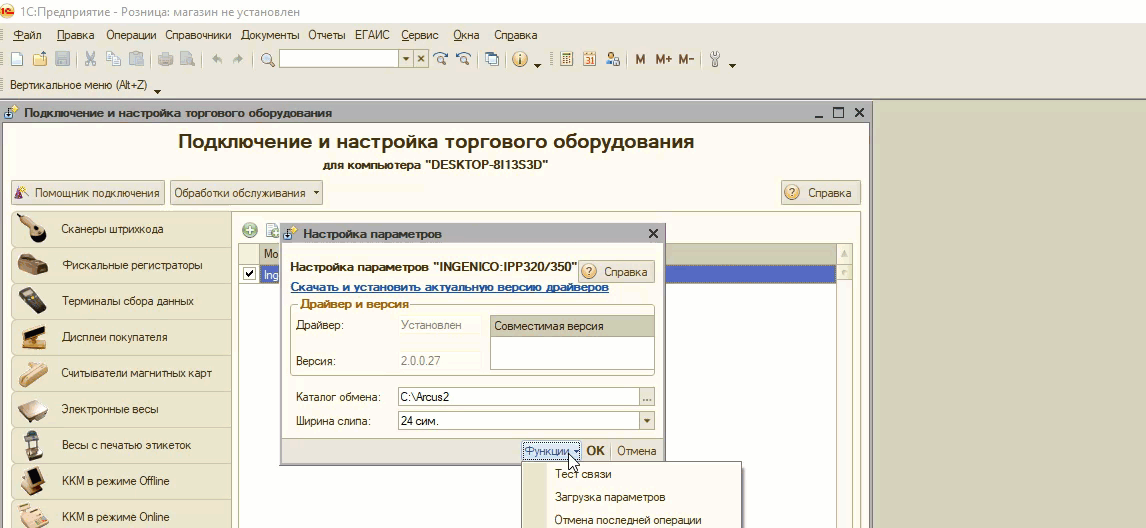Open the Функции dropdown button
This screenshot has height=528, width=1146.
tap(552, 451)
